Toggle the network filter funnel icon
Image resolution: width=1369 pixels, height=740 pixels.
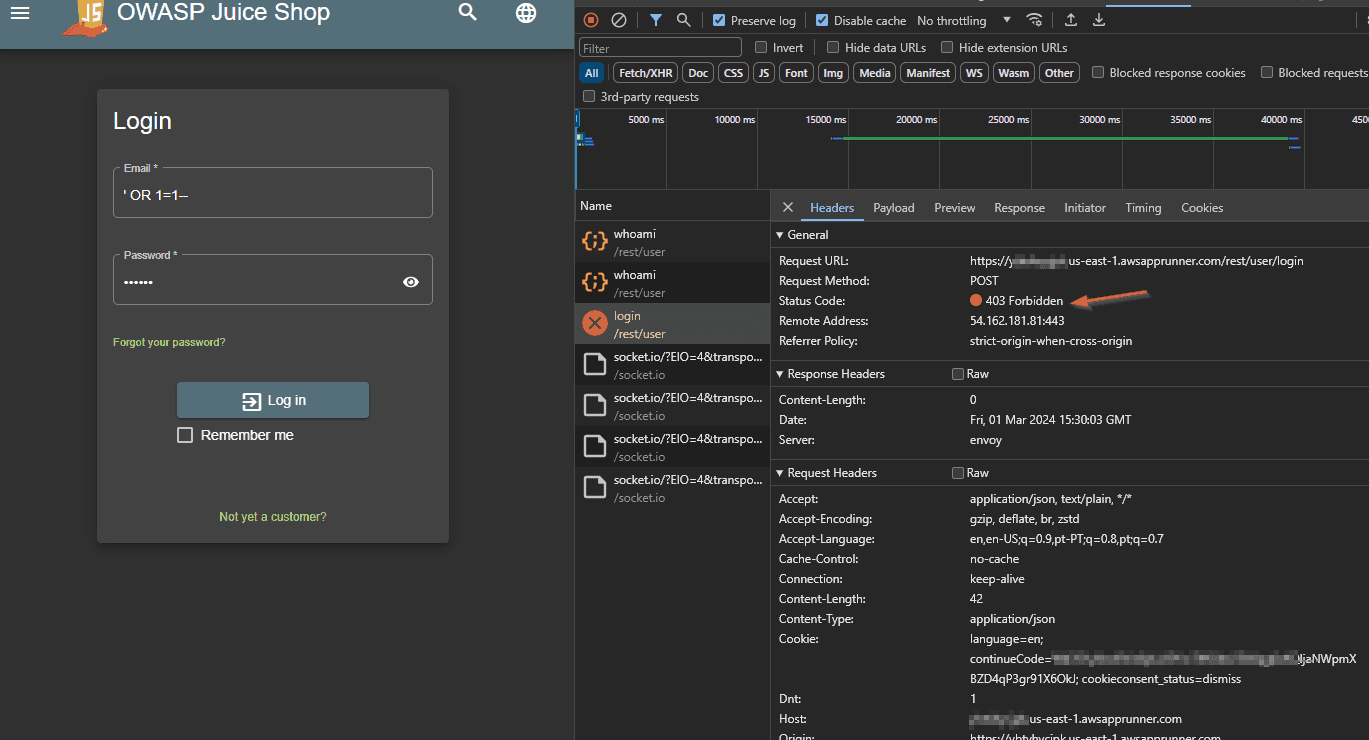coord(655,20)
